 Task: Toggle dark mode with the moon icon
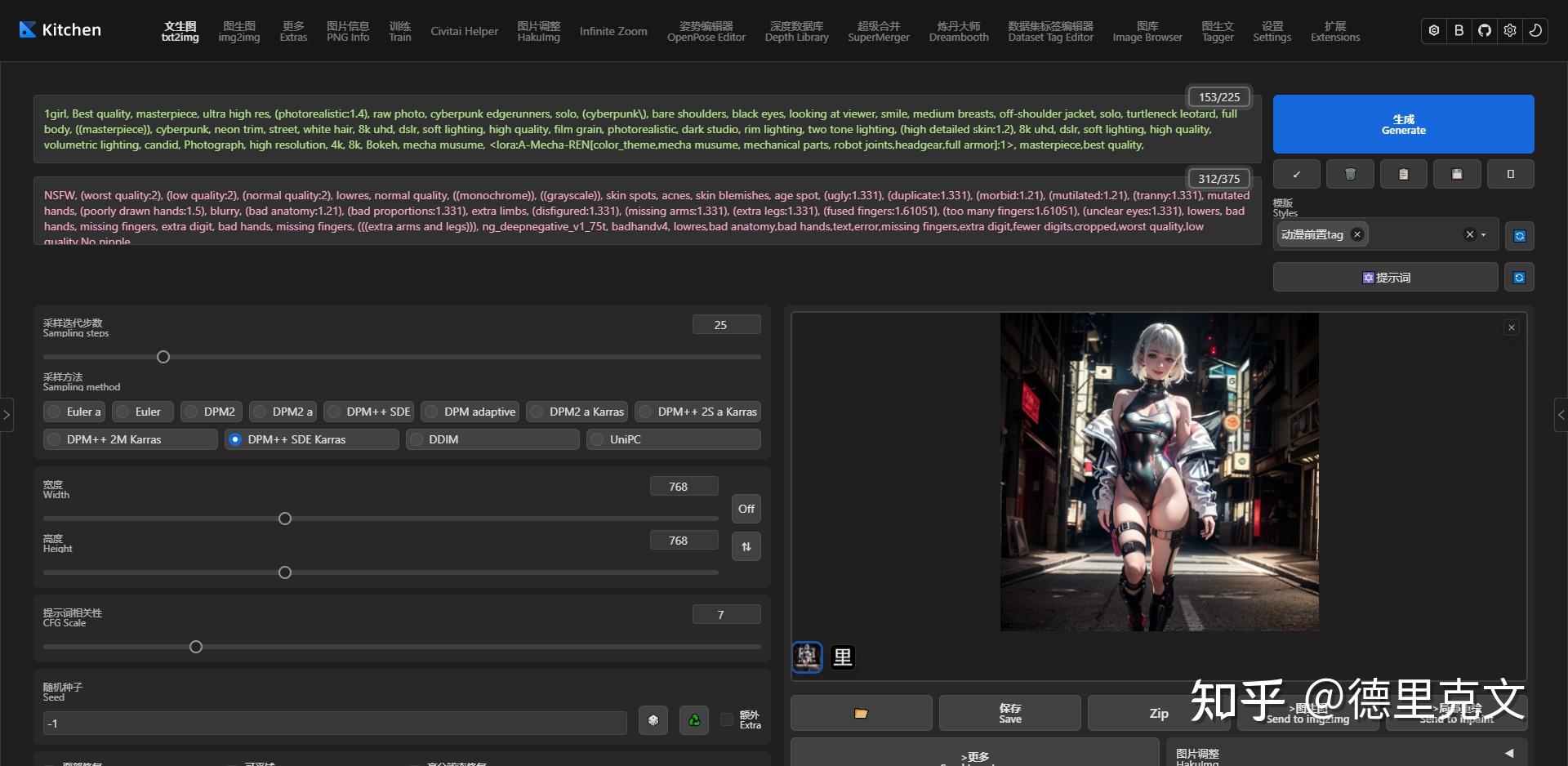click(1535, 30)
